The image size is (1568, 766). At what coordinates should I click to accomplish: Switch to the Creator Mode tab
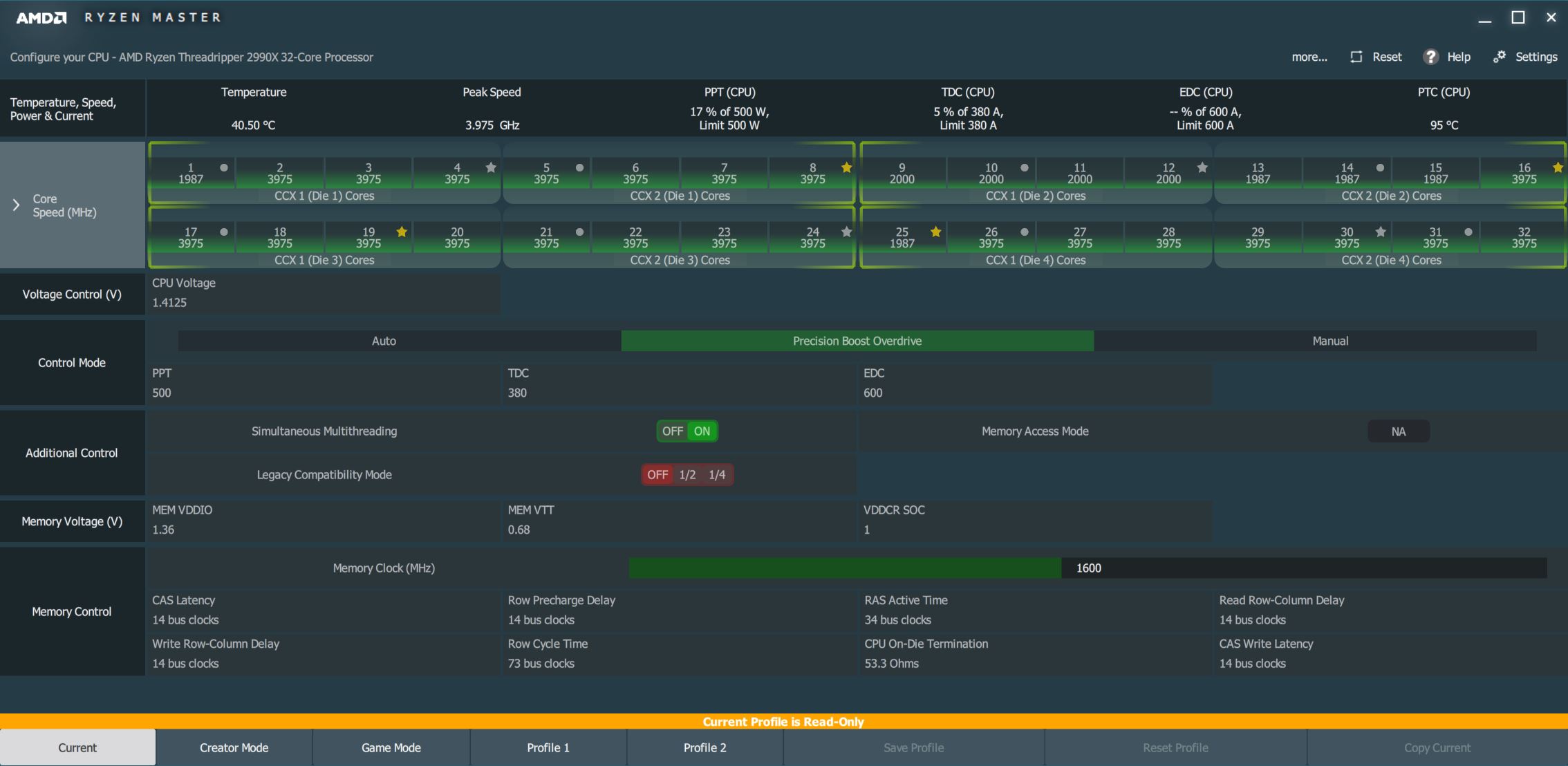pos(234,747)
